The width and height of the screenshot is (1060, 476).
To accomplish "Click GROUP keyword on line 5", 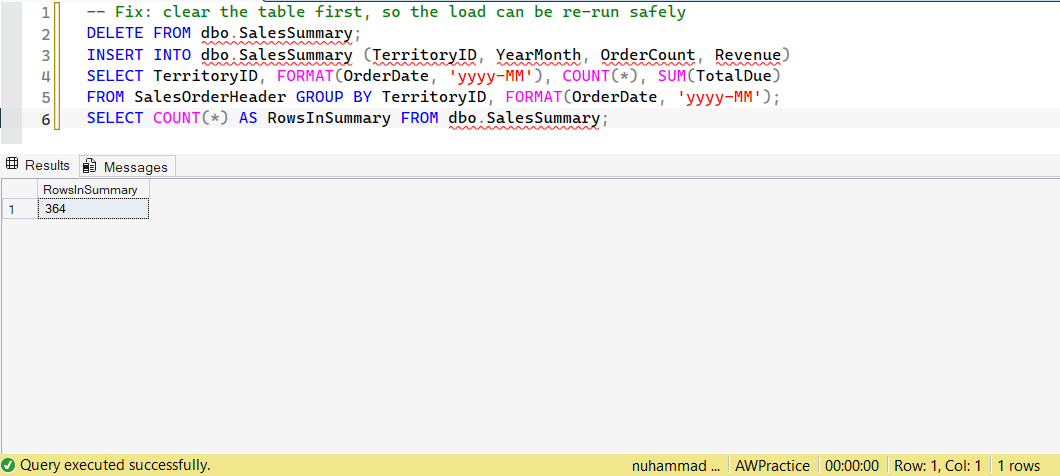I will pyautogui.click(x=320, y=97).
